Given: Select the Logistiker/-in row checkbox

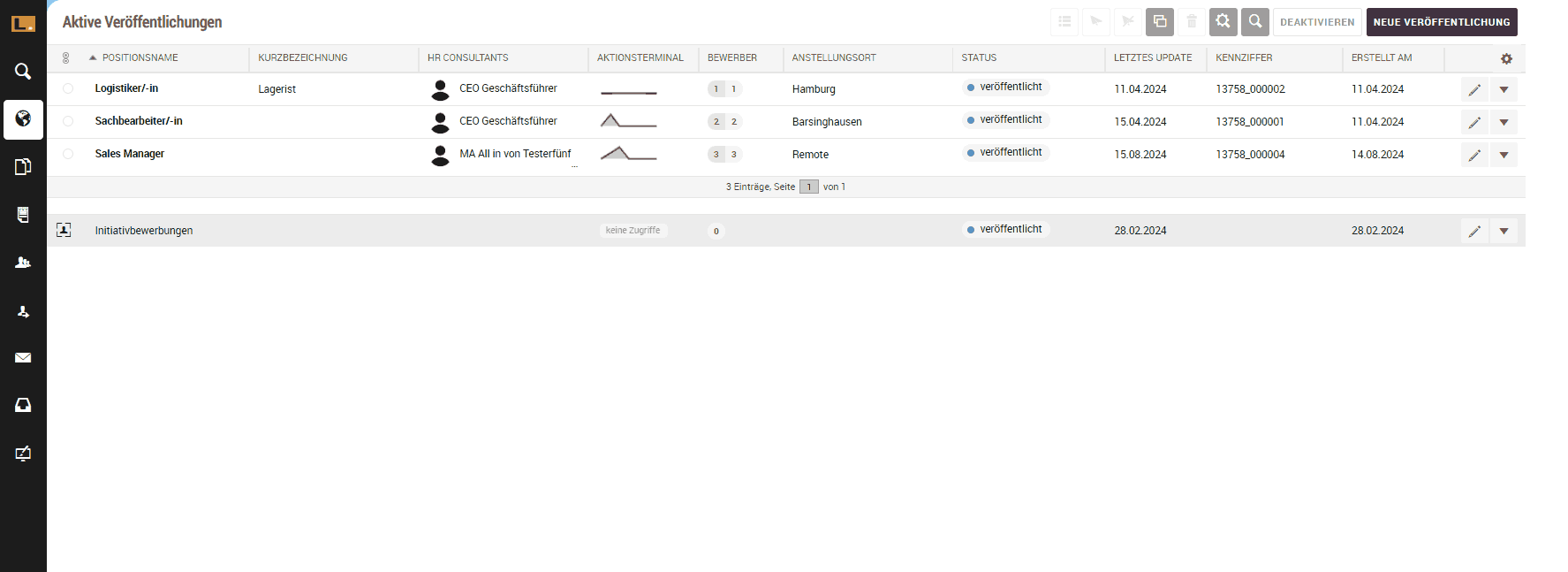Looking at the screenshot, I should pyautogui.click(x=68, y=88).
